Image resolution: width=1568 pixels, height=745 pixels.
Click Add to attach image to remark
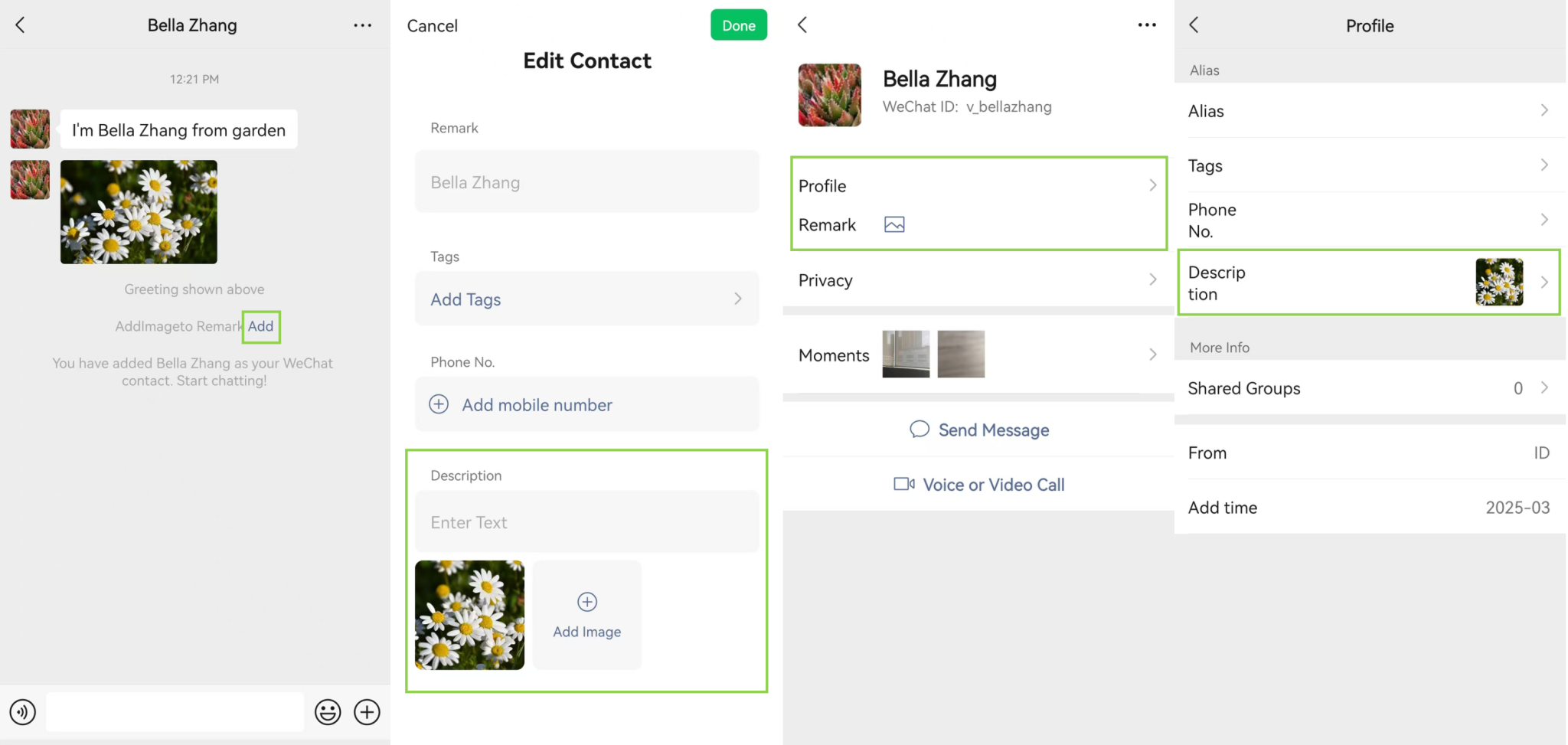pos(260,326)
